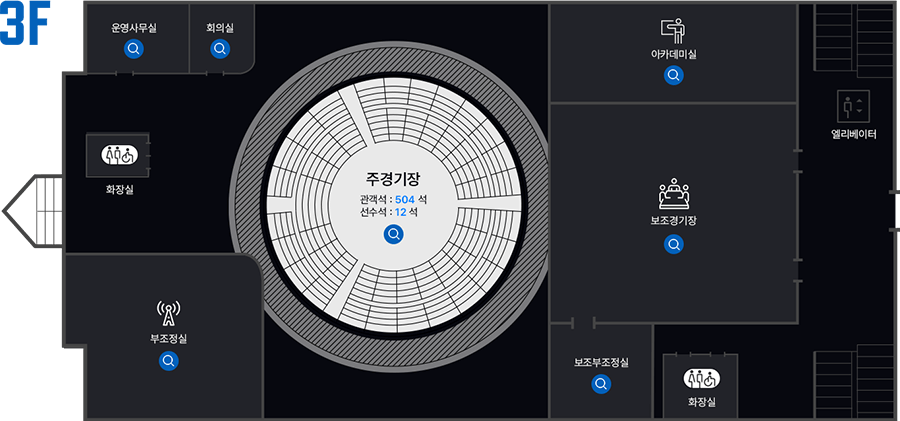Screen dimensions: 900x421
Task: Click the 3F floor label
Action: [x=26, y=24]
